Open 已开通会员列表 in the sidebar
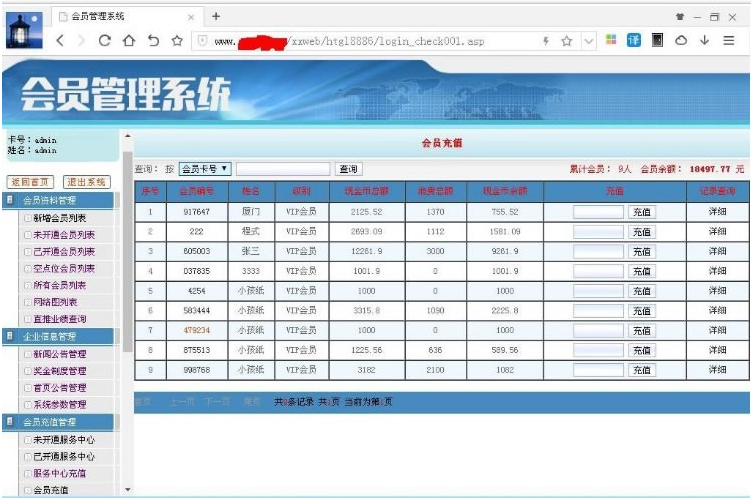752x498 pixels. pos(64,251)
